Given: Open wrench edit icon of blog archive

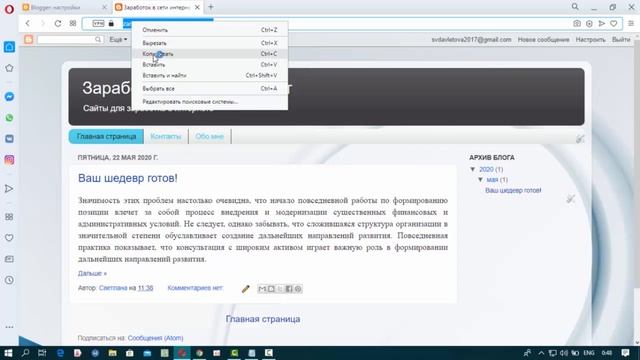Looking at the screenshot, I should [x=571, y=199].
